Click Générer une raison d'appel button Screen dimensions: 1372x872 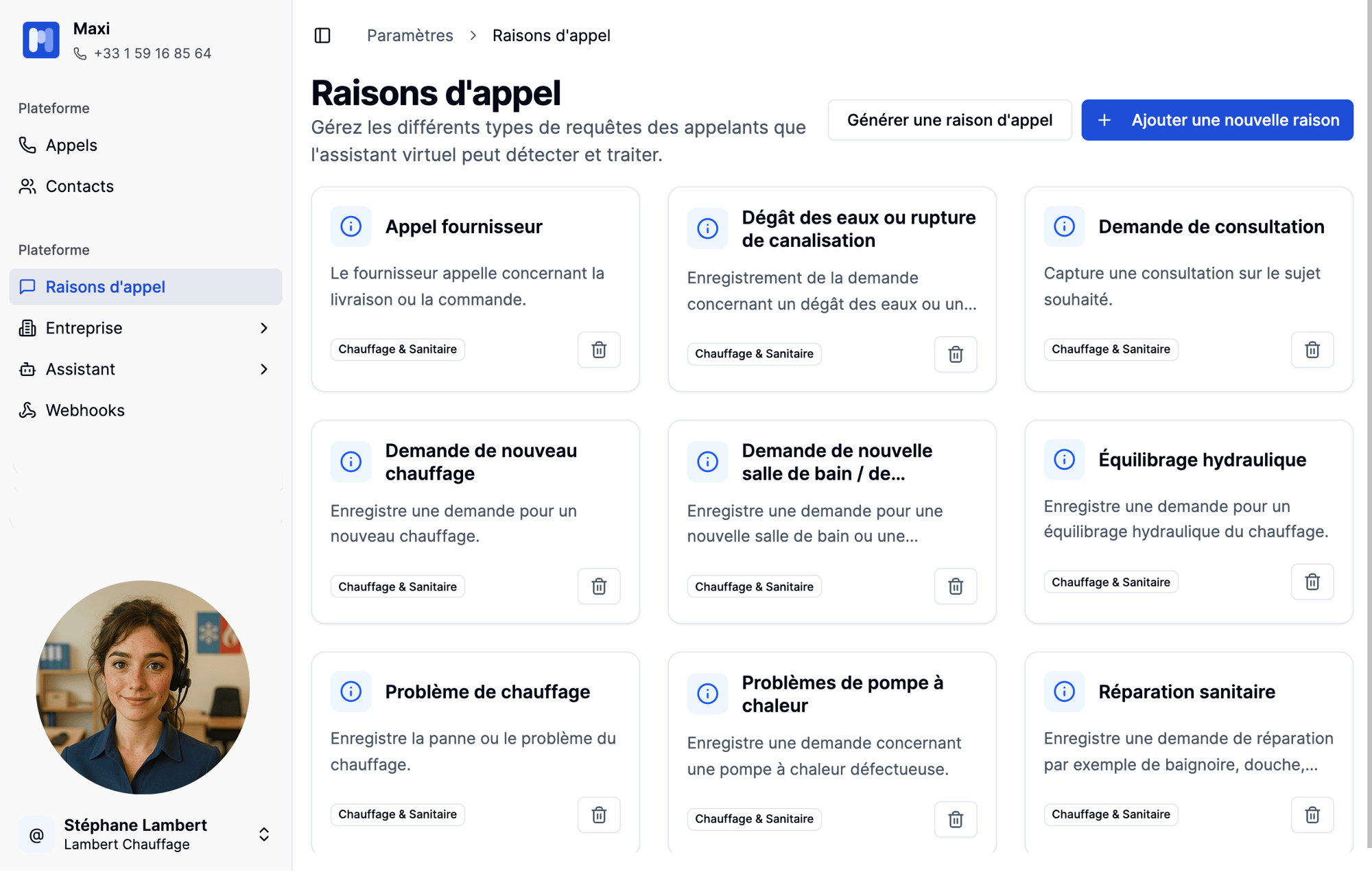[949, 120]
